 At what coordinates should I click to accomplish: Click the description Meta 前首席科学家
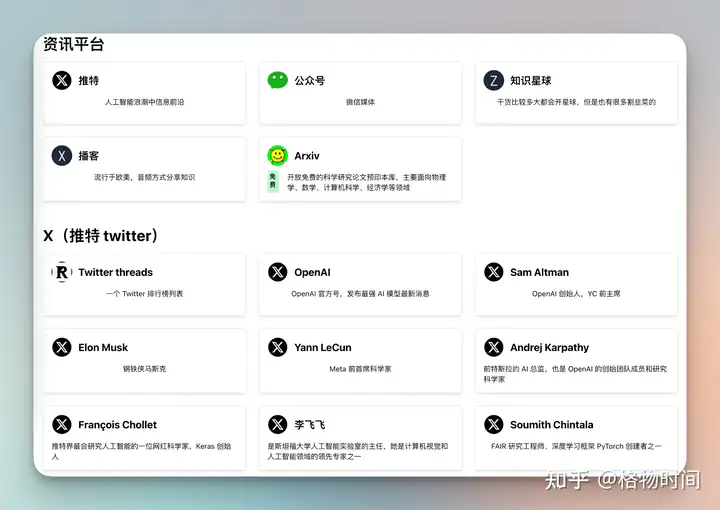click(360, 369)
